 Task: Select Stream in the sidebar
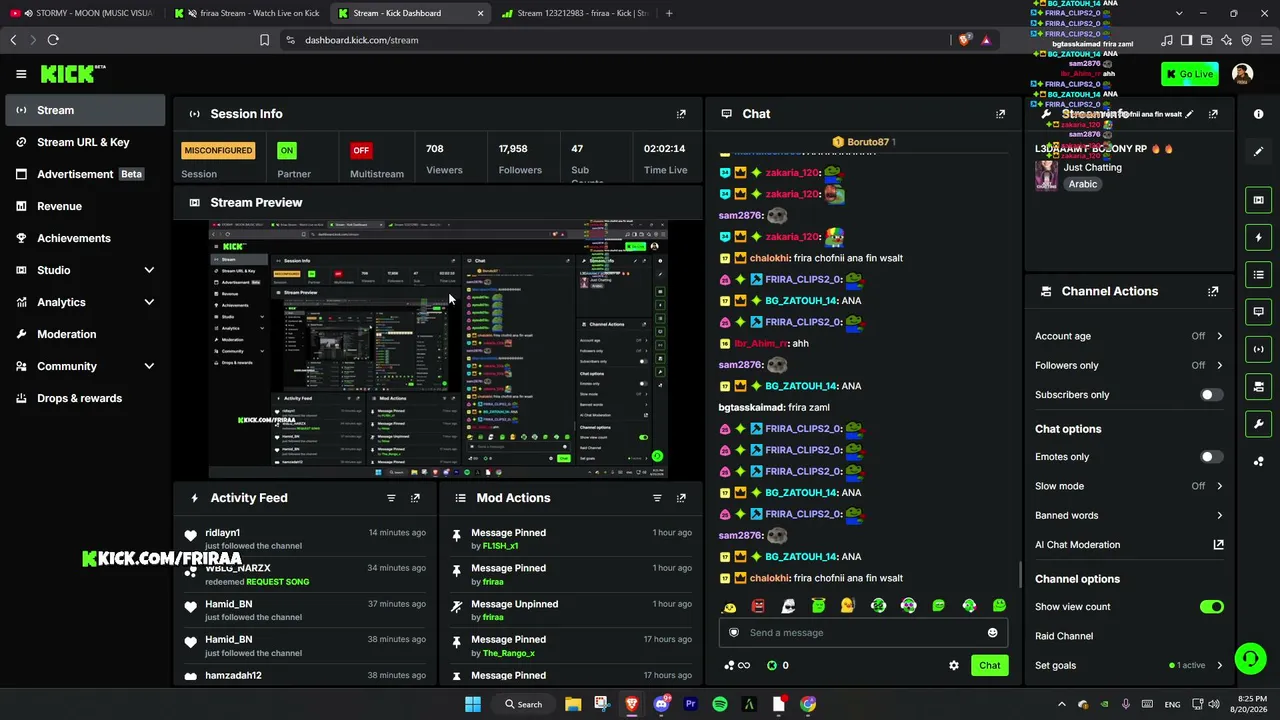click(85, 110)
